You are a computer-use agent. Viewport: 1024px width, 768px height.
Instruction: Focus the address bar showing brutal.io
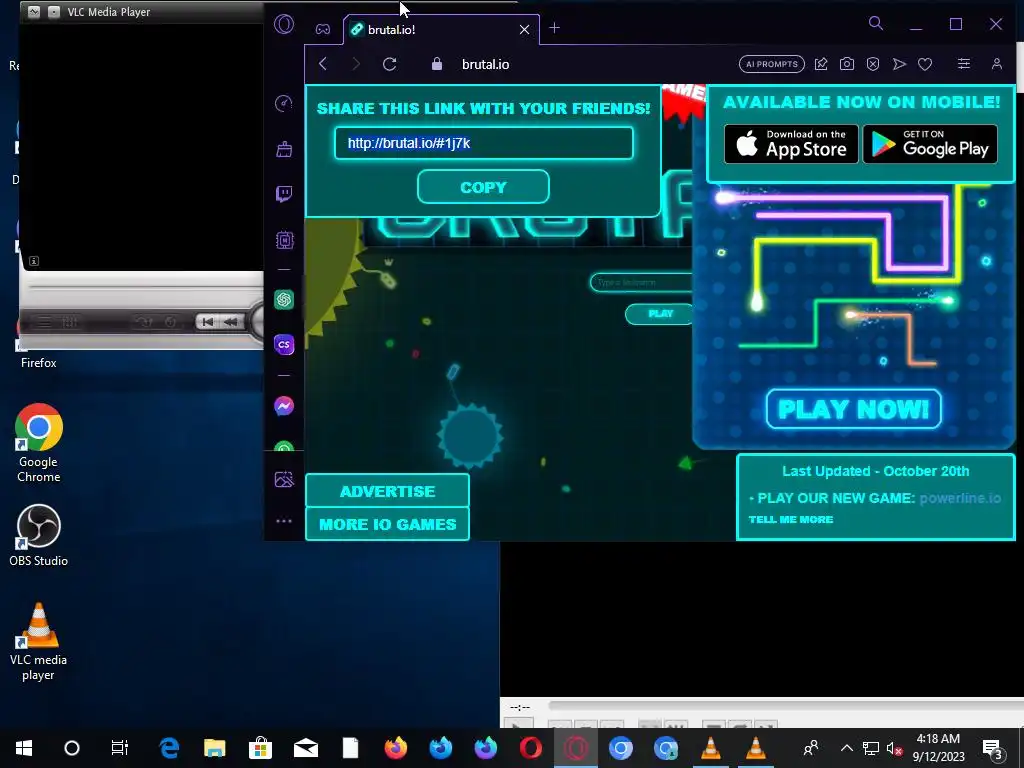coord(485,64)
